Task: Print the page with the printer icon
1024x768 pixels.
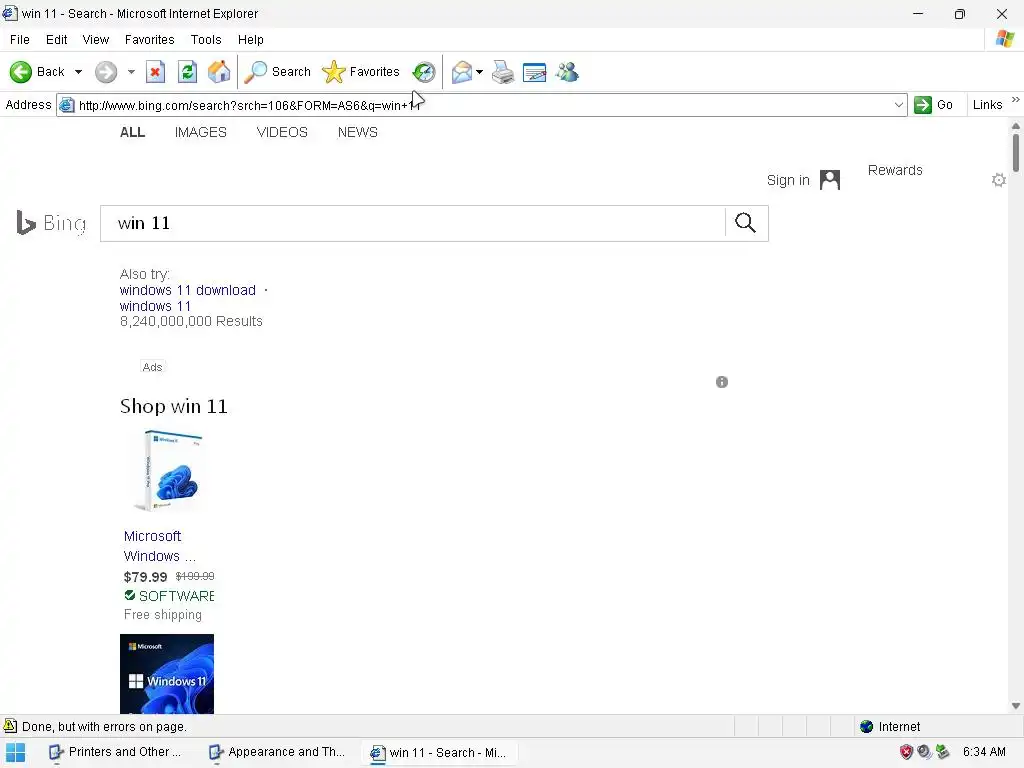Action: pyautogui.click(x=503, y=72)
